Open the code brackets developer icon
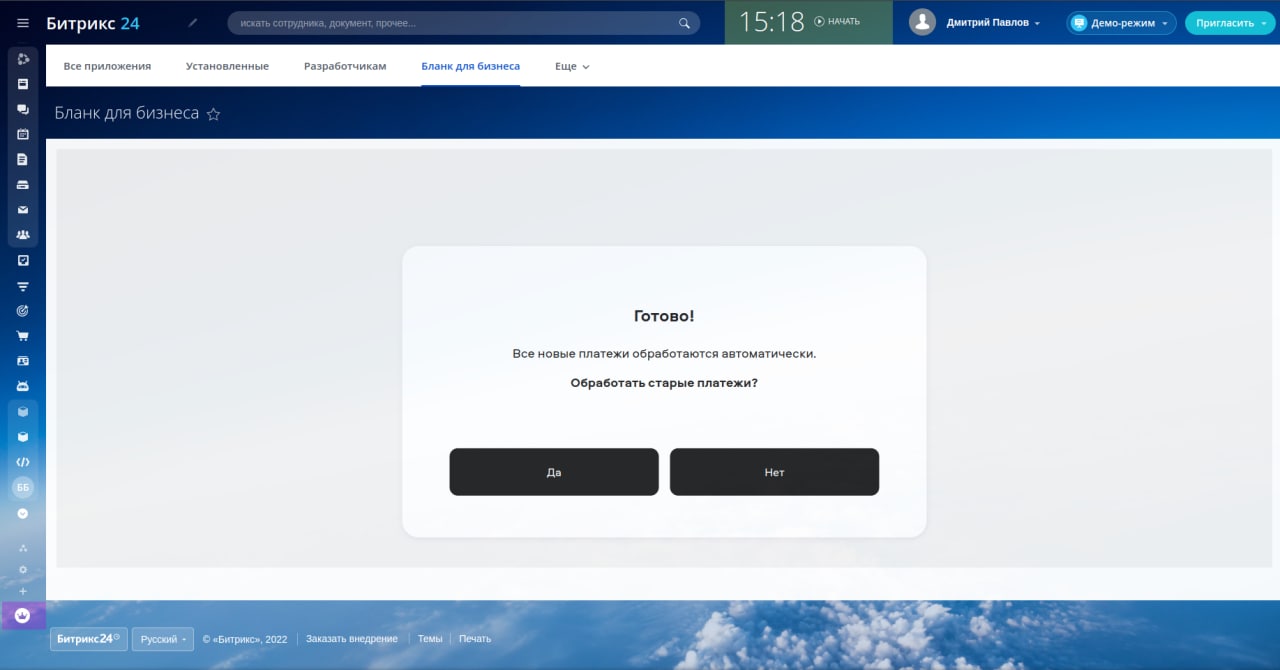 [x=23, y=462]
